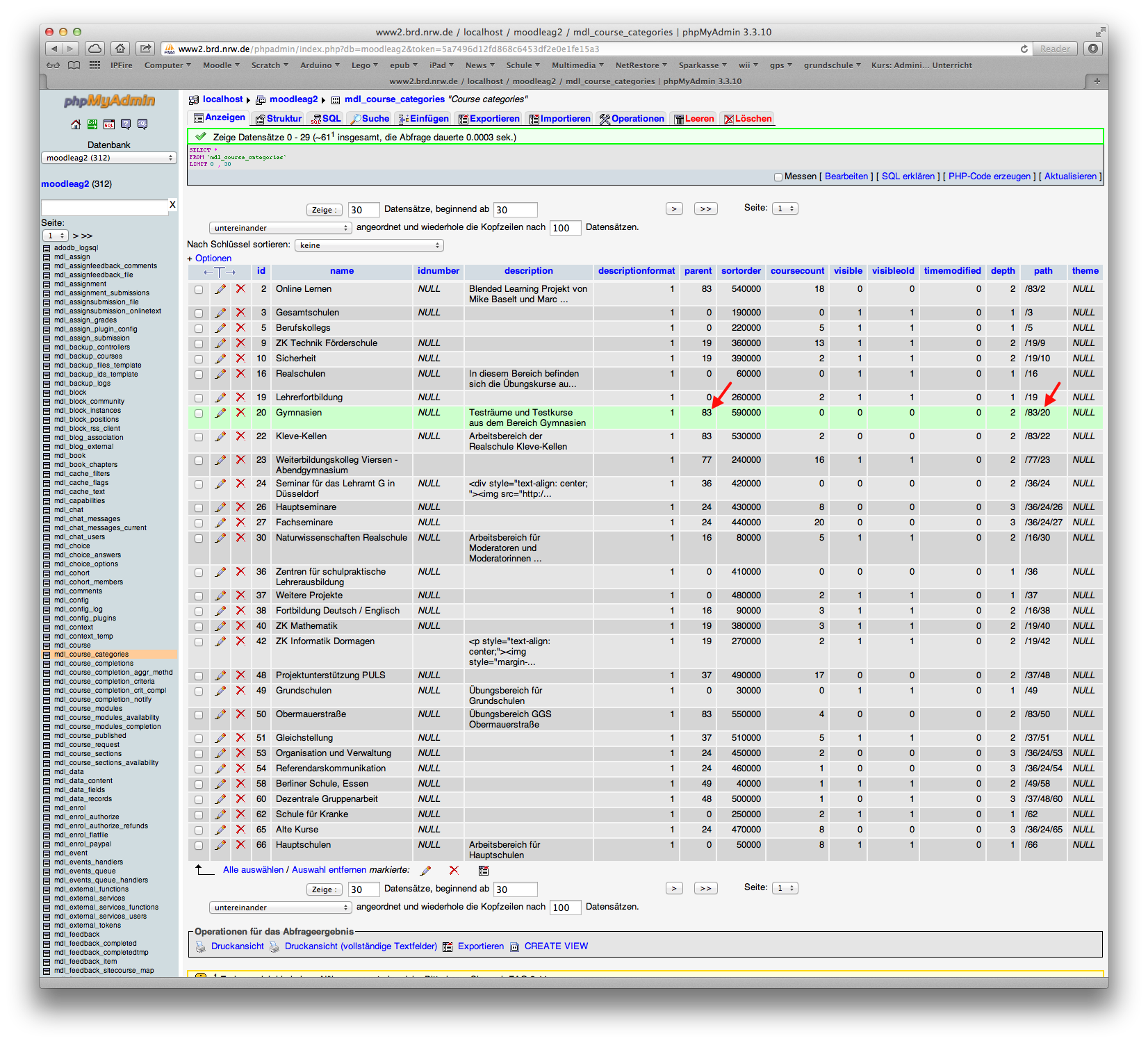The height and width of the screenshot is (1043, 1148).
Task: Click the top row count field showing 30
Action: point(363,210)
